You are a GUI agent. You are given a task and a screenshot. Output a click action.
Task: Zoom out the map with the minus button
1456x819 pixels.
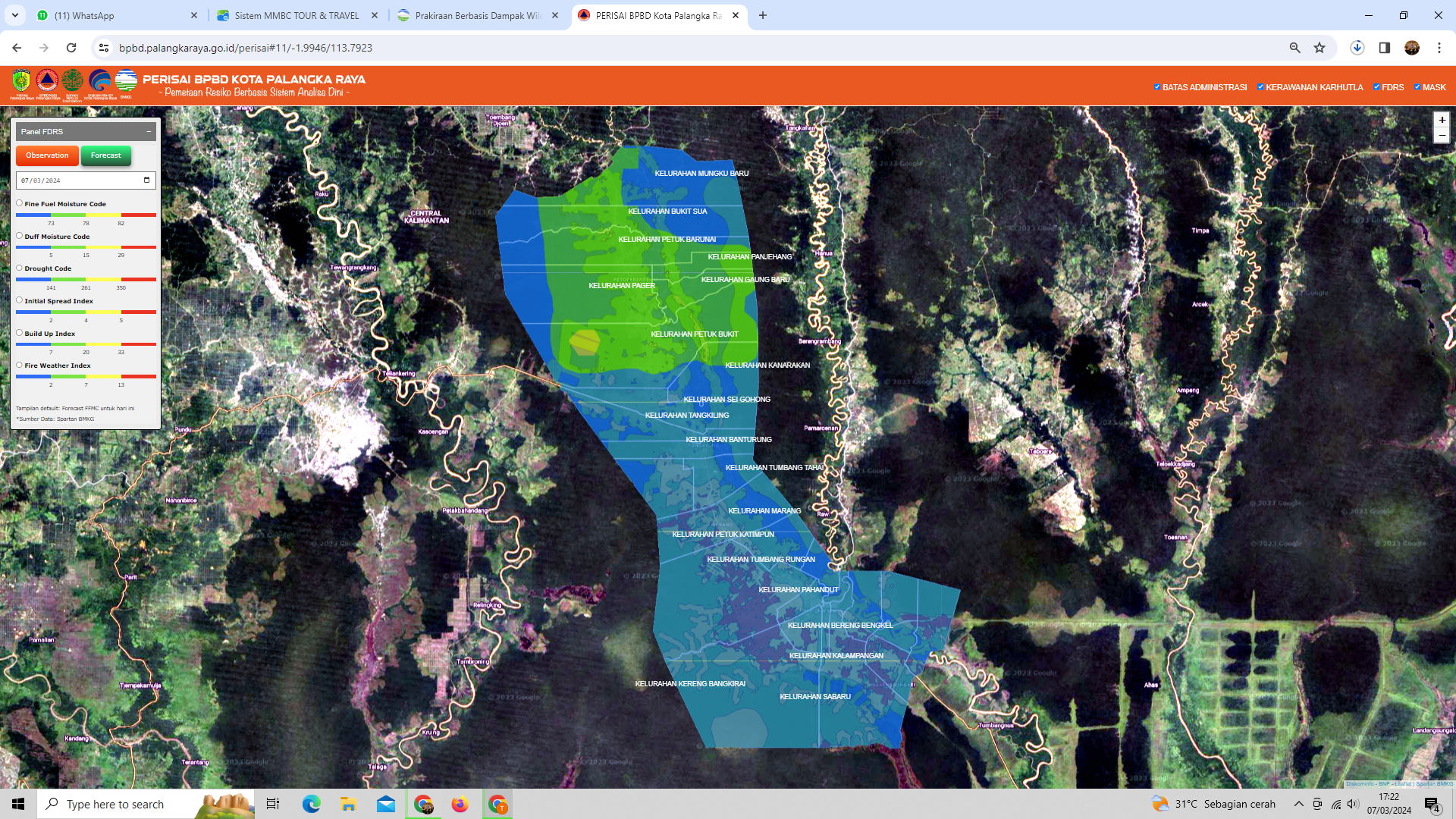(1442, 136)
